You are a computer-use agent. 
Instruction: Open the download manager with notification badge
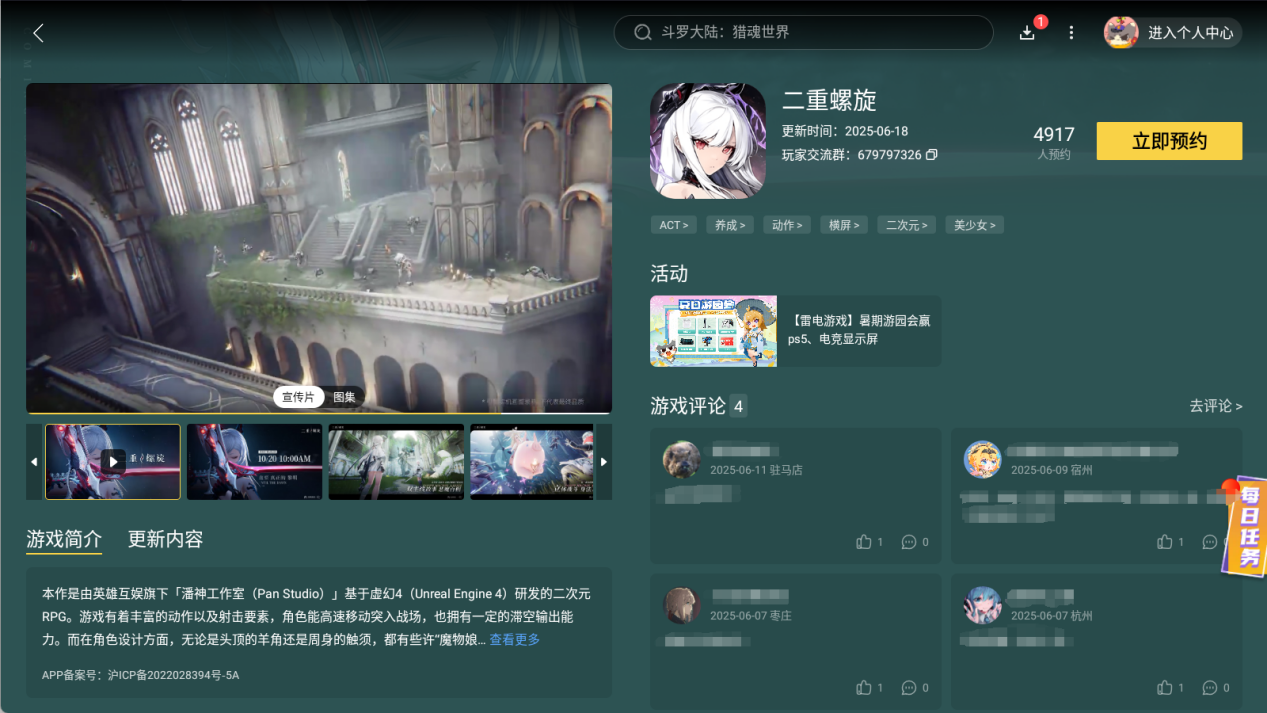tap(1027, 33)
